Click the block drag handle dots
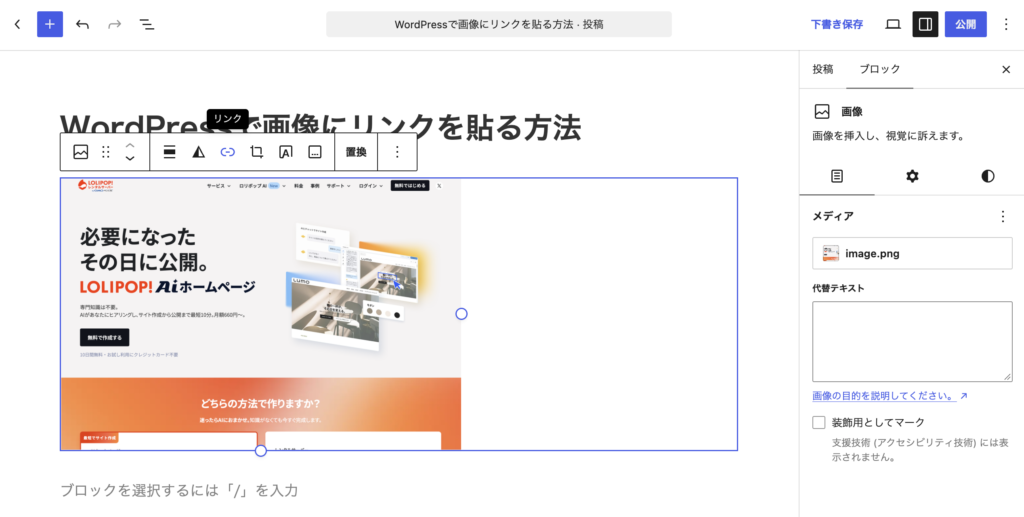1024x517 pixels. click(106, 152)
